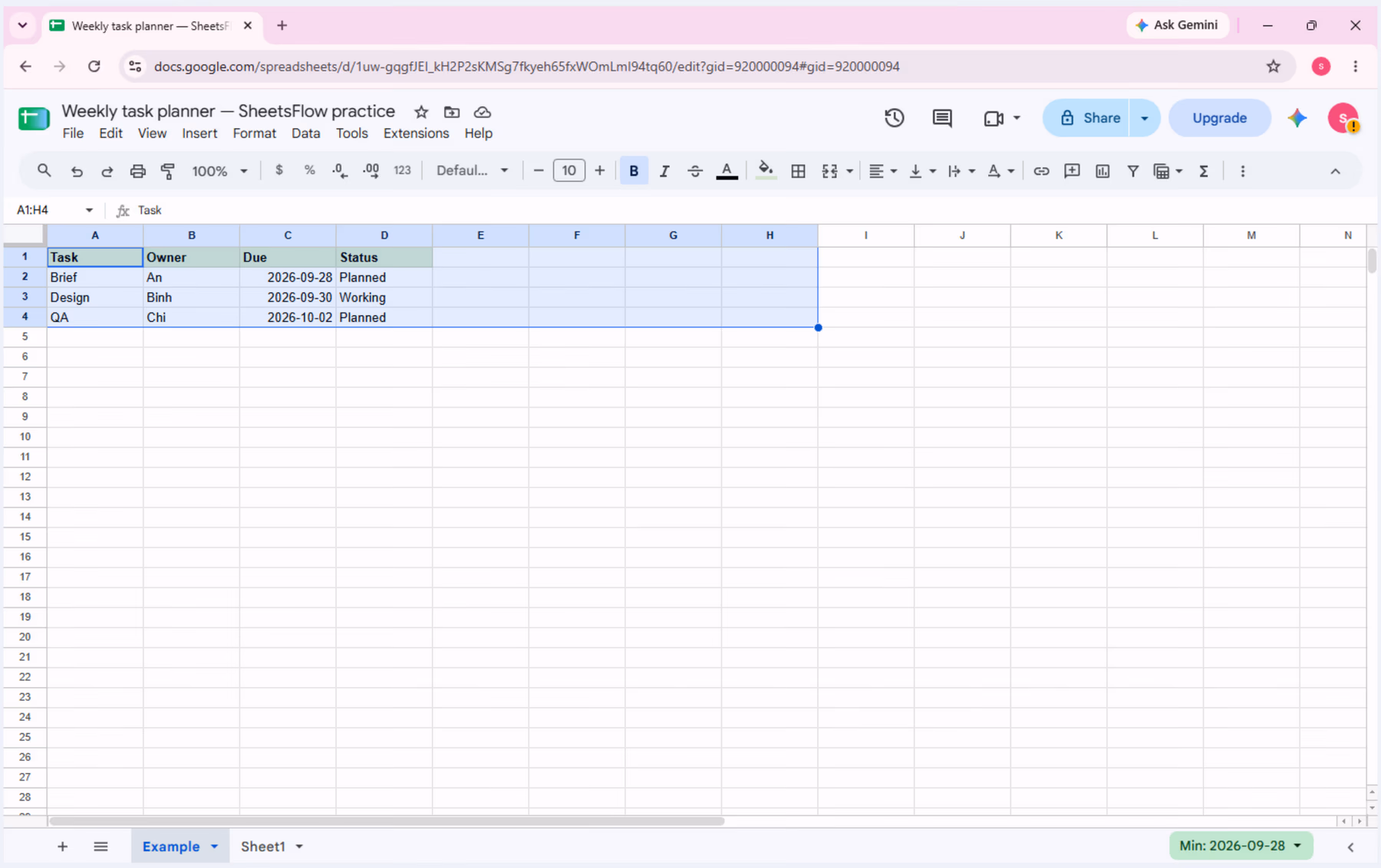Click the font size input field
The width and height of the screenshot is (1381, 868).
[569, 170]
